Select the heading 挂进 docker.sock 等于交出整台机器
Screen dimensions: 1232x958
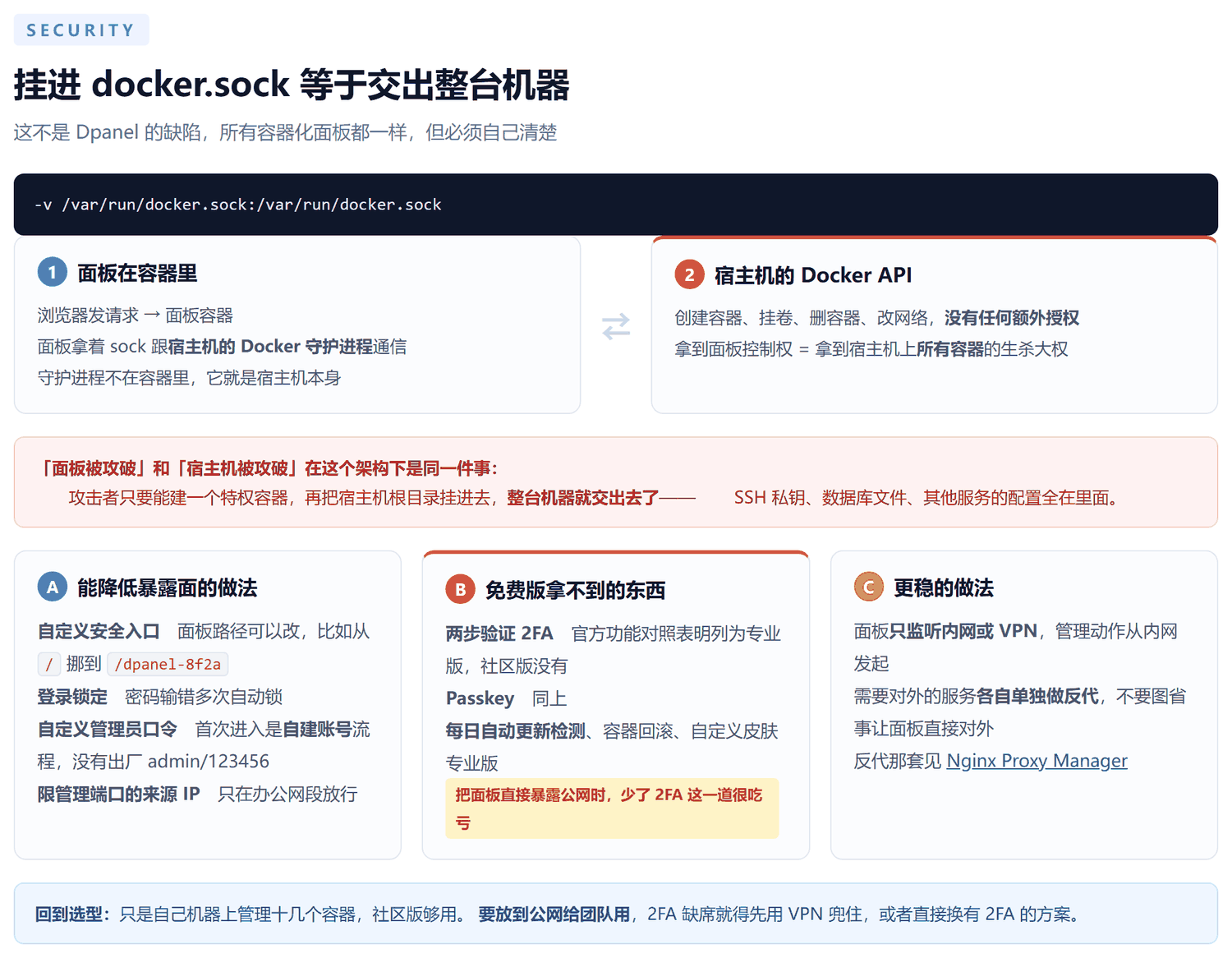click(x=292, y=85)
